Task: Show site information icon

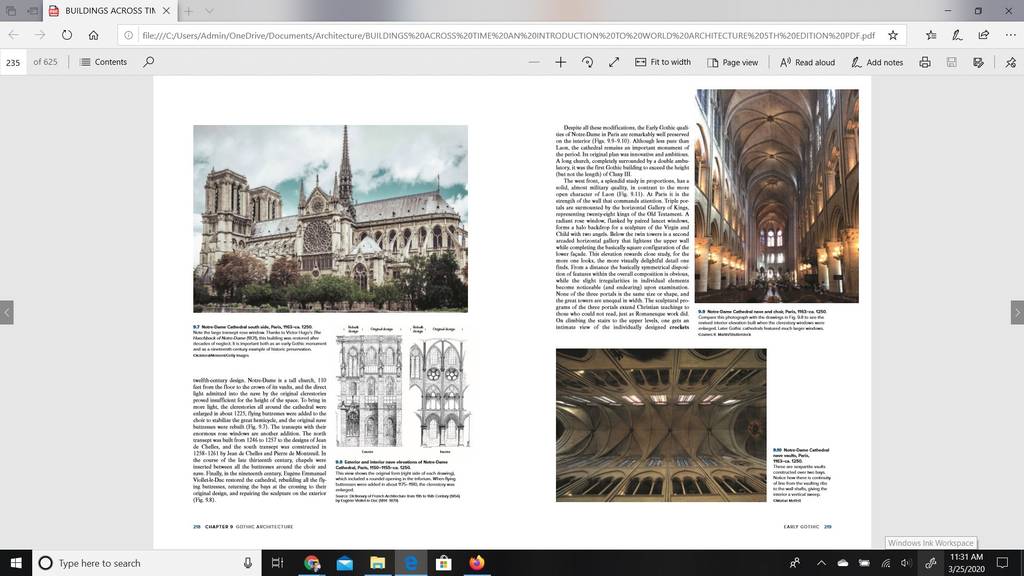Action: point(129,35)
